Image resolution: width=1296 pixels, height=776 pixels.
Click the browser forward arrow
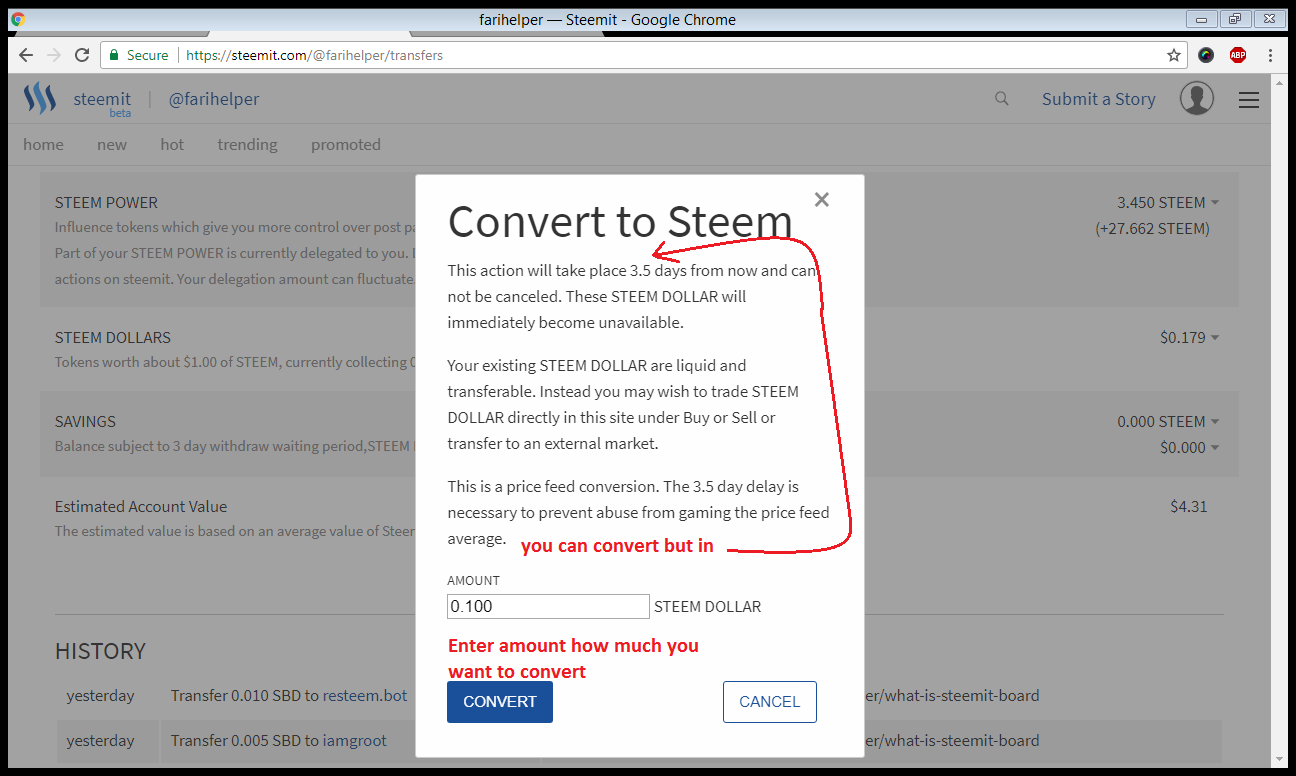coord(54,55)
